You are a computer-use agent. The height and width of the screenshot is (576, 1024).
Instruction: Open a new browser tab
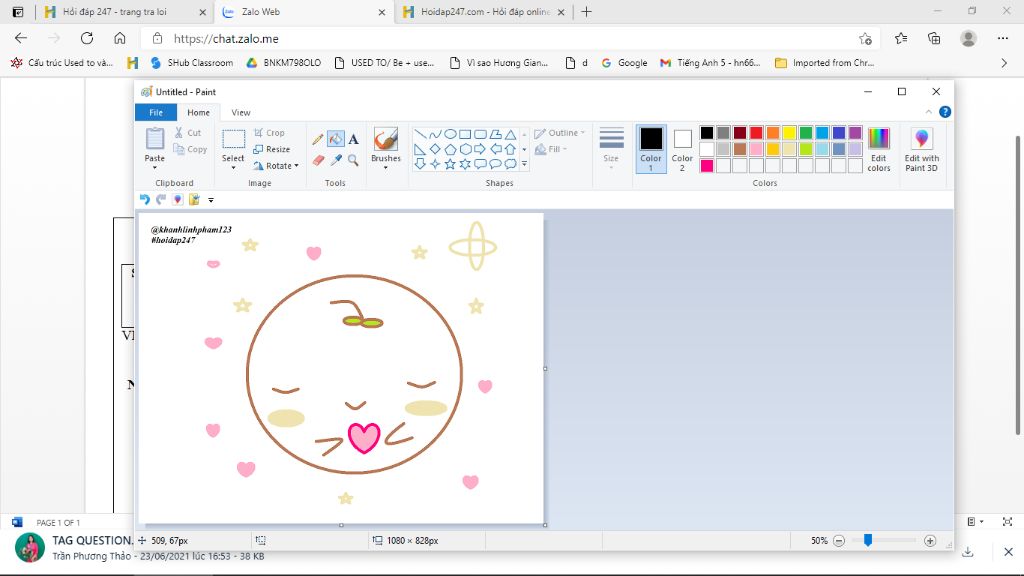pos(586,12)
